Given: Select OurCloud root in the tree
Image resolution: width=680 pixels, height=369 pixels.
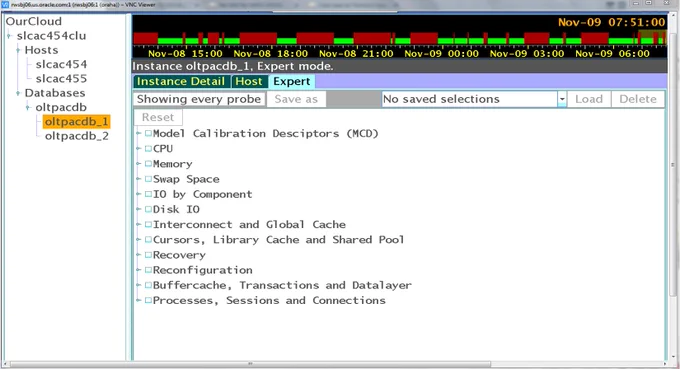Looking at the screenshot, I should [x=34, y=21].
